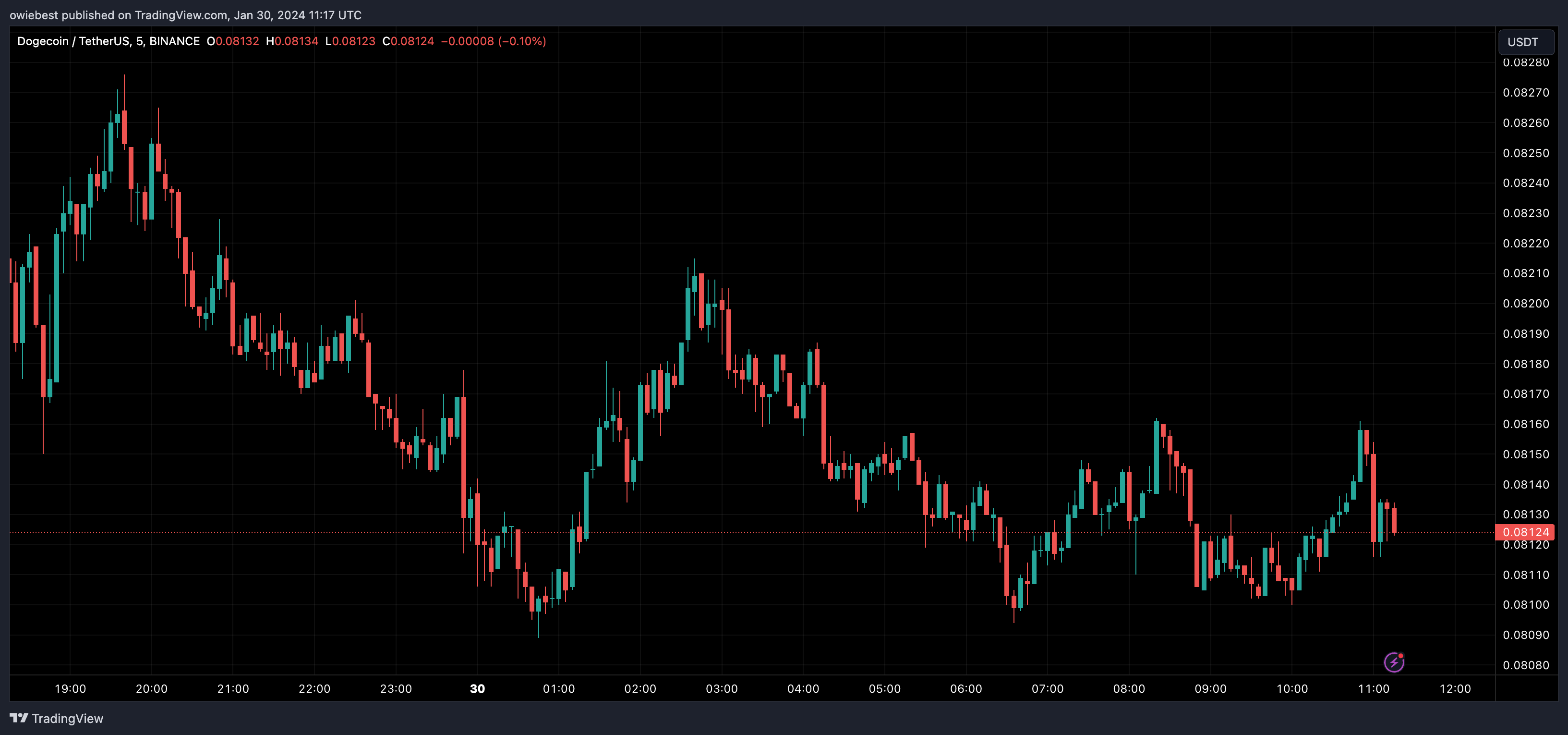The image size is (1568, 735).
Task: Click the −0.00008 (−0.10%) change text
Action: click(x=493, y=41)
